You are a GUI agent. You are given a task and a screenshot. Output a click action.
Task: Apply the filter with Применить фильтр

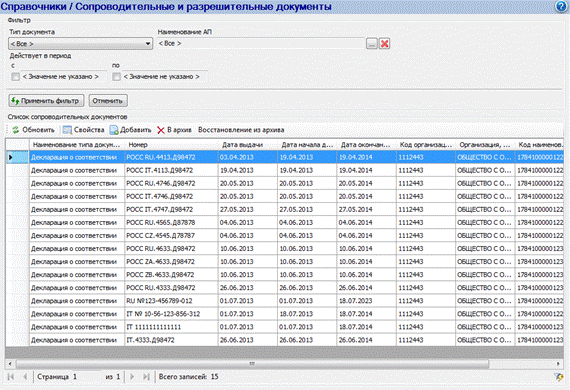pos(46,101)
